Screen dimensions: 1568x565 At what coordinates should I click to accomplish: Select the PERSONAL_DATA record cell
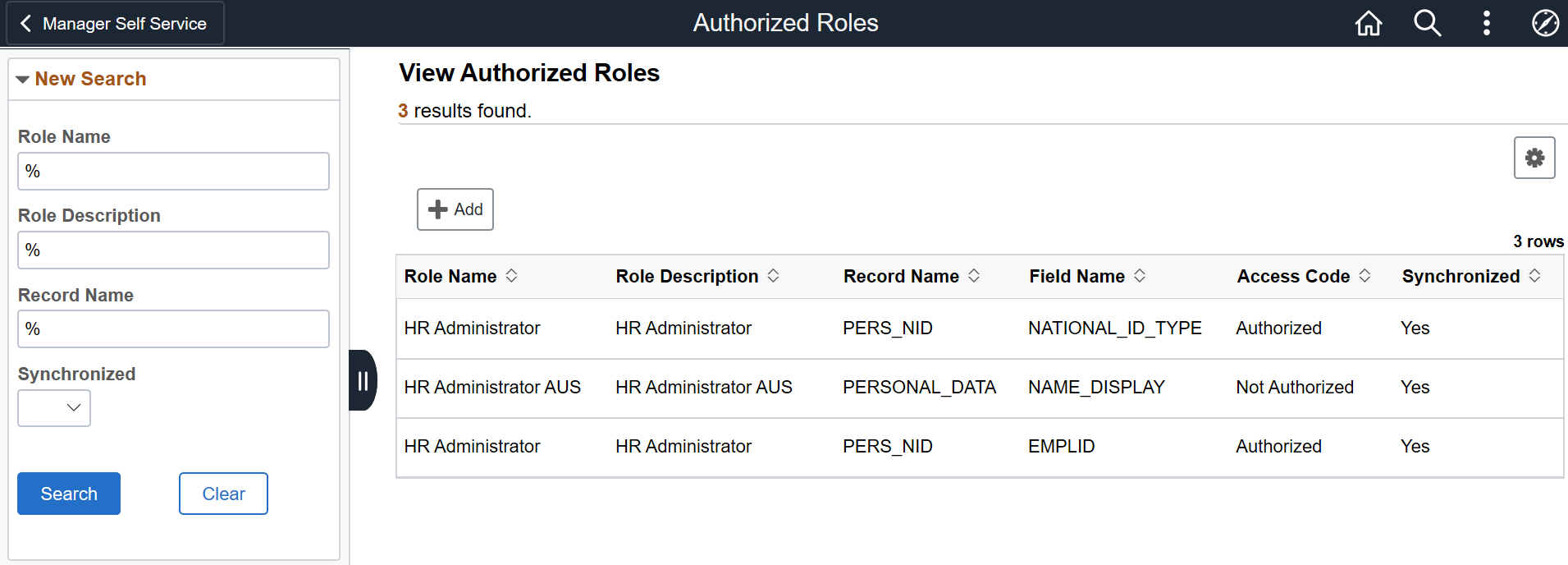coord(919,388)
